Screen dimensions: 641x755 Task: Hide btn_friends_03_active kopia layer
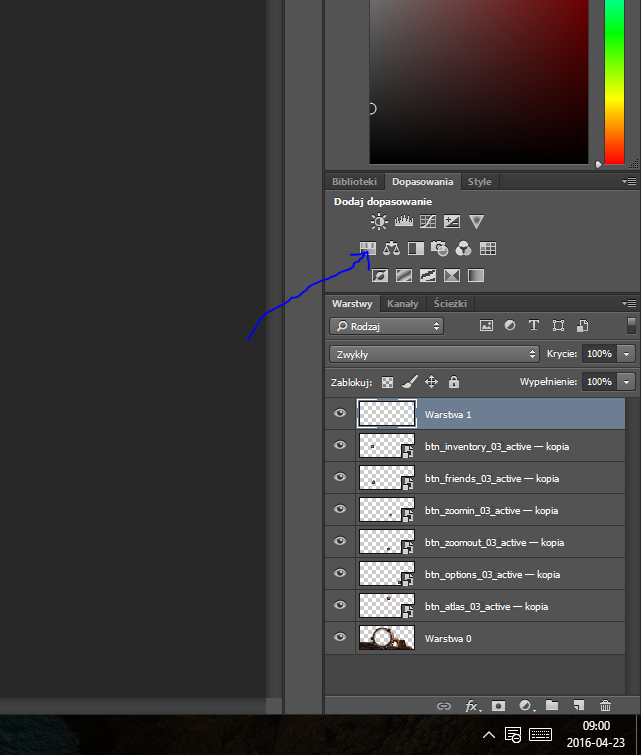(x=340, y=477)
